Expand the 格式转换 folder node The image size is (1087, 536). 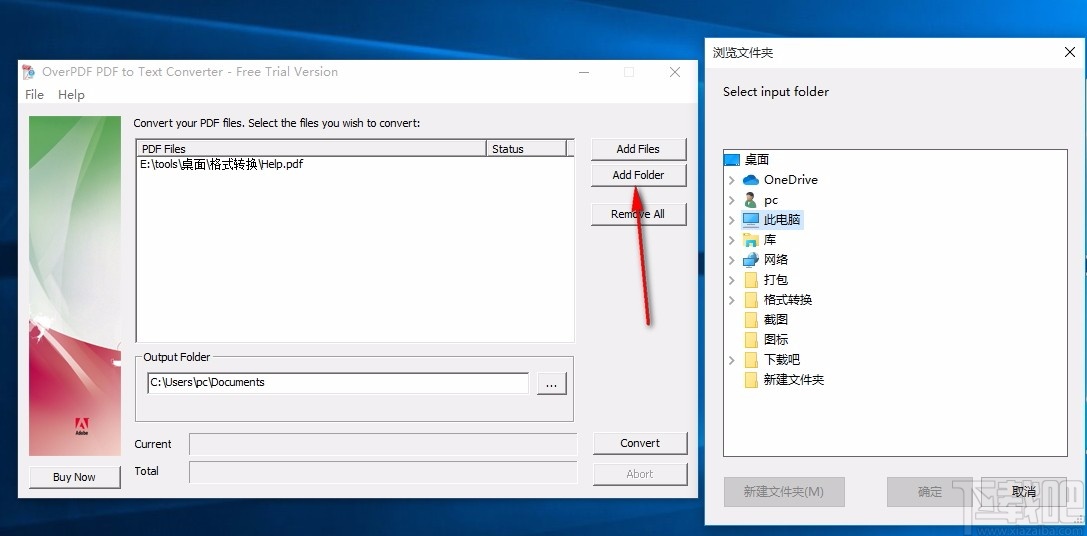(732, 300)
